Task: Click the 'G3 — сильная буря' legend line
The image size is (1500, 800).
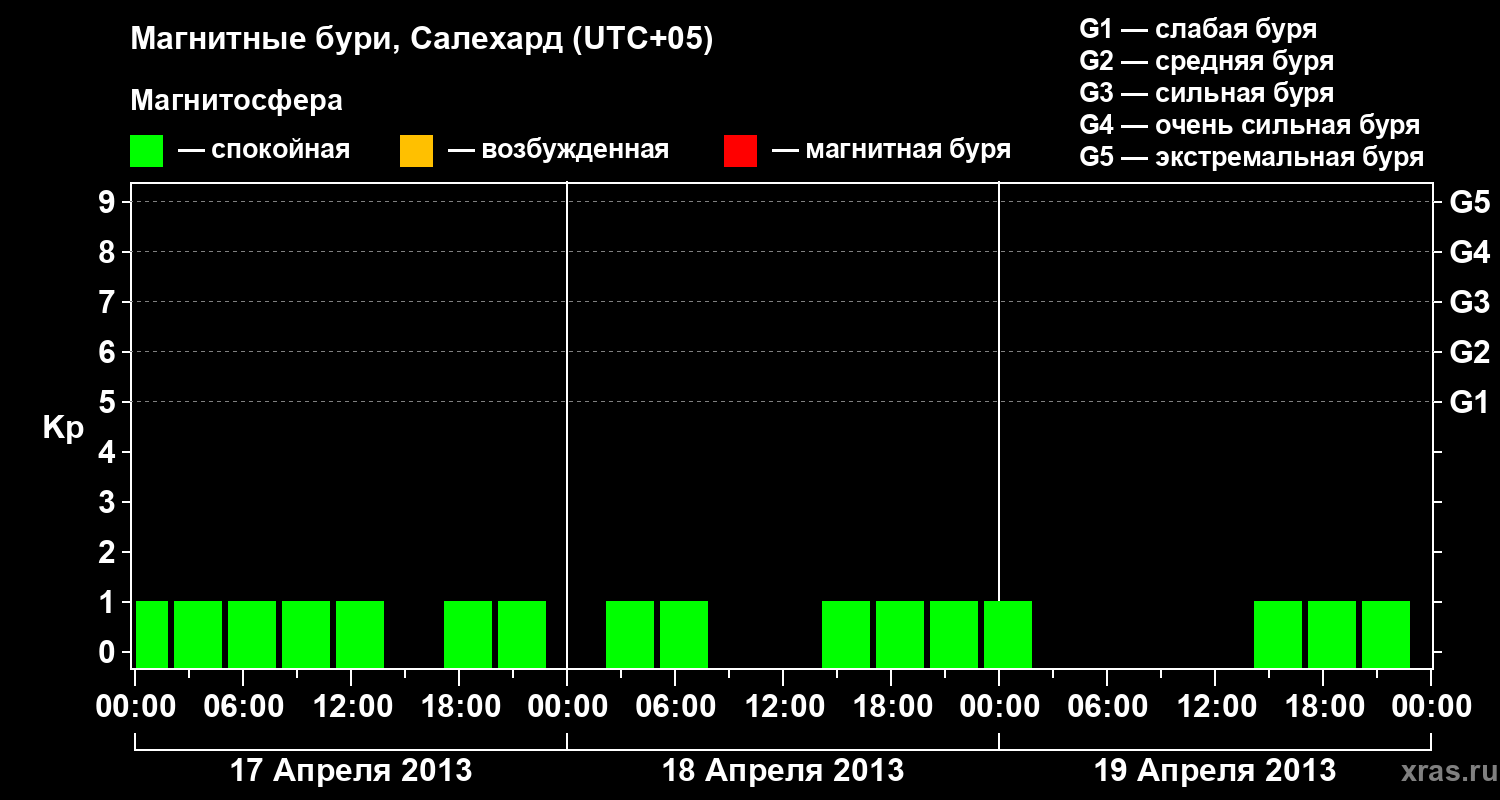Action: [1207, 93]
